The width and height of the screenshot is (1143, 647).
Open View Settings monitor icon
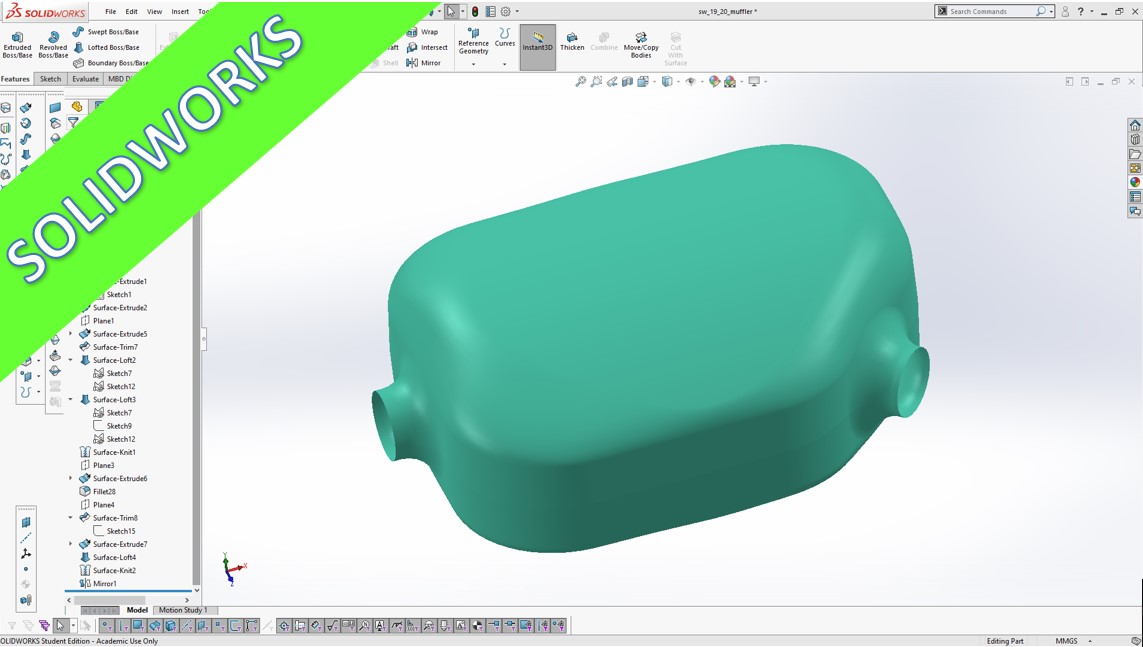coord(754,82)
